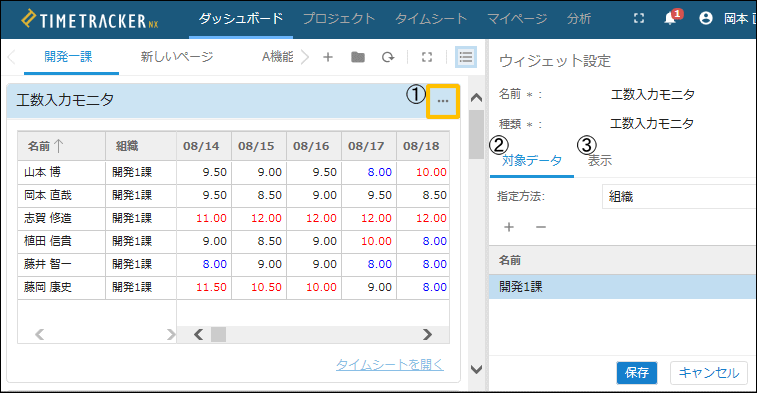
Task: Click the 08/17 column header
Action: click(x=369, y=146)
